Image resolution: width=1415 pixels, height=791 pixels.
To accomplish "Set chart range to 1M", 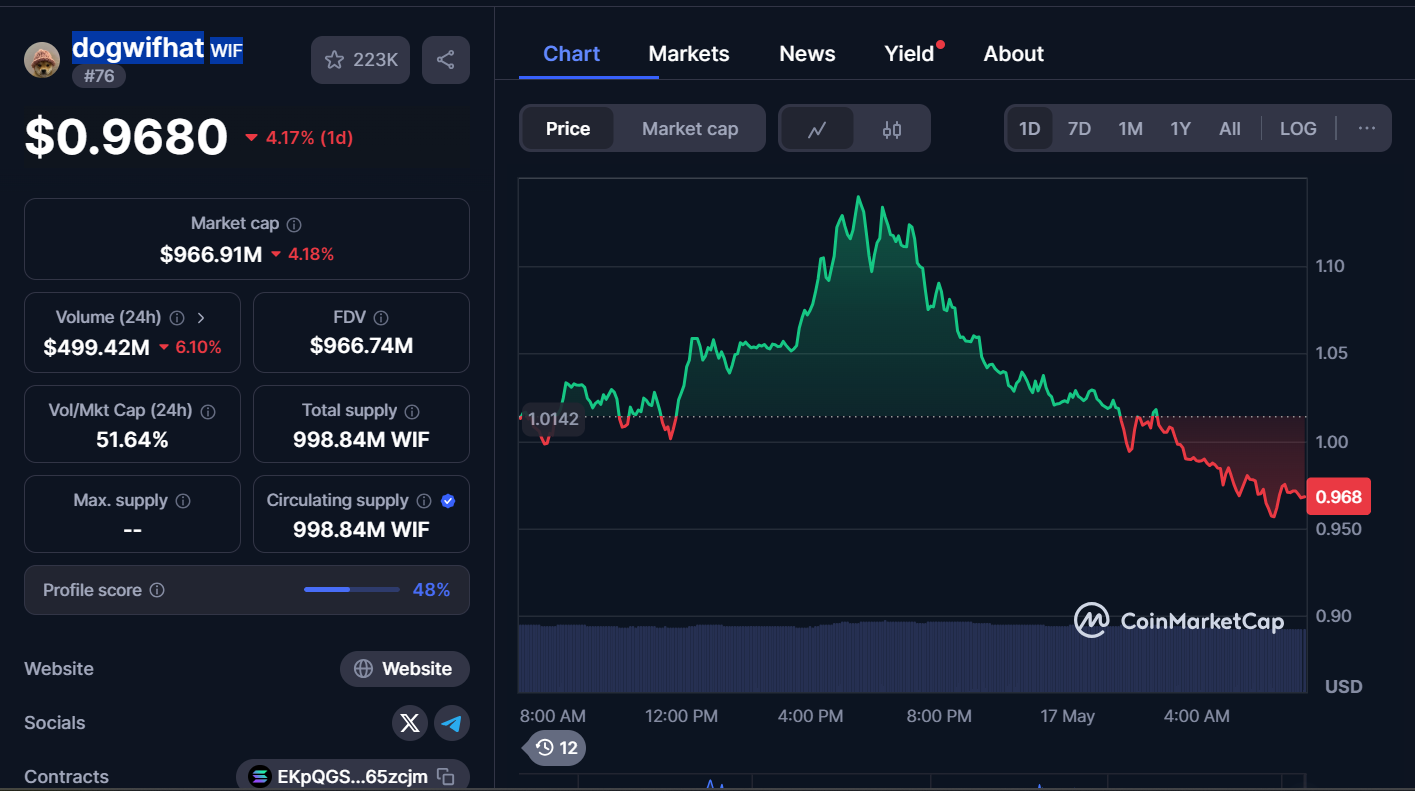I will (1130, 129).
